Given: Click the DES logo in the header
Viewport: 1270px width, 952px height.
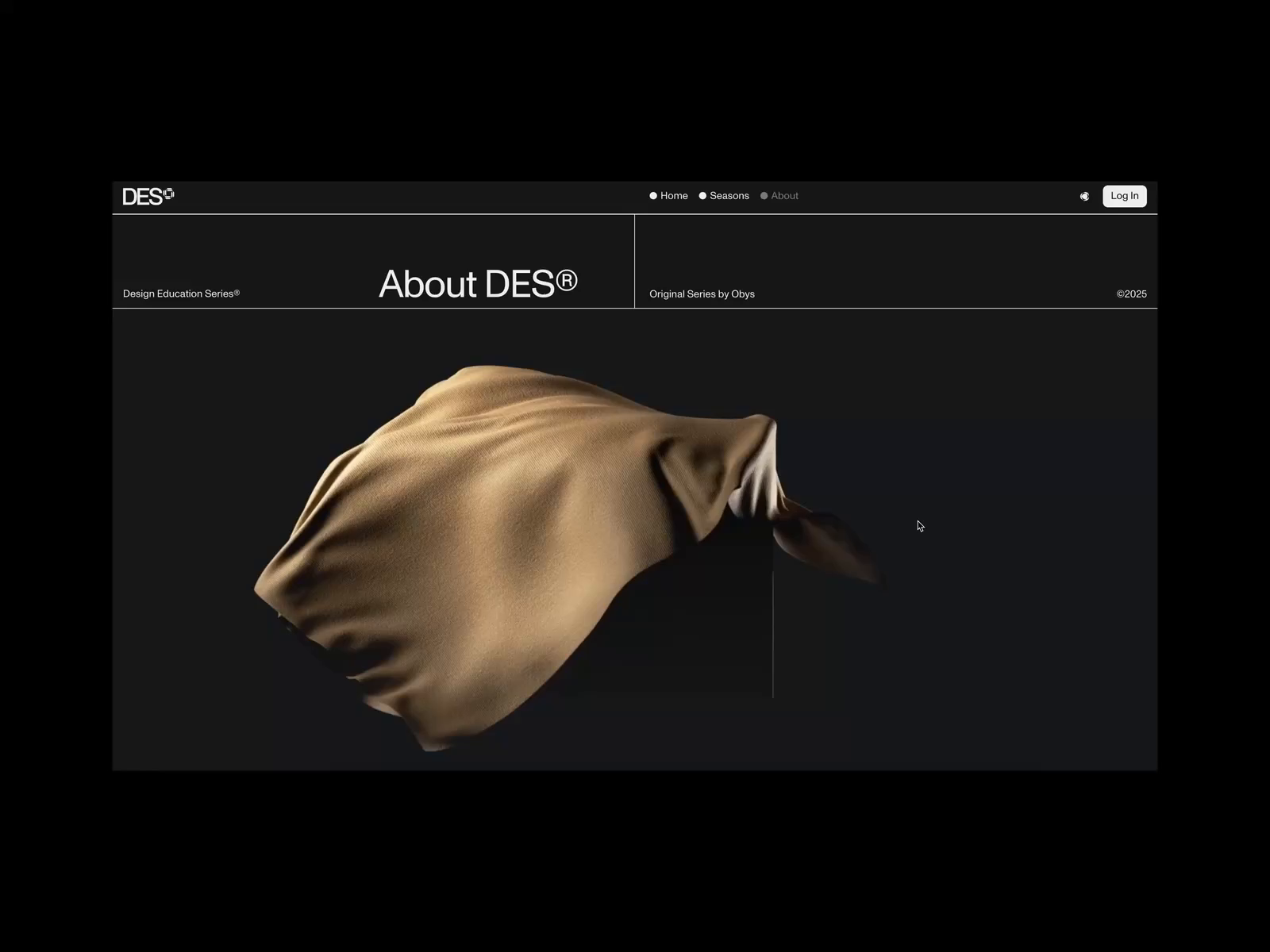Looking at the screenshot, I should coord(148,196).
